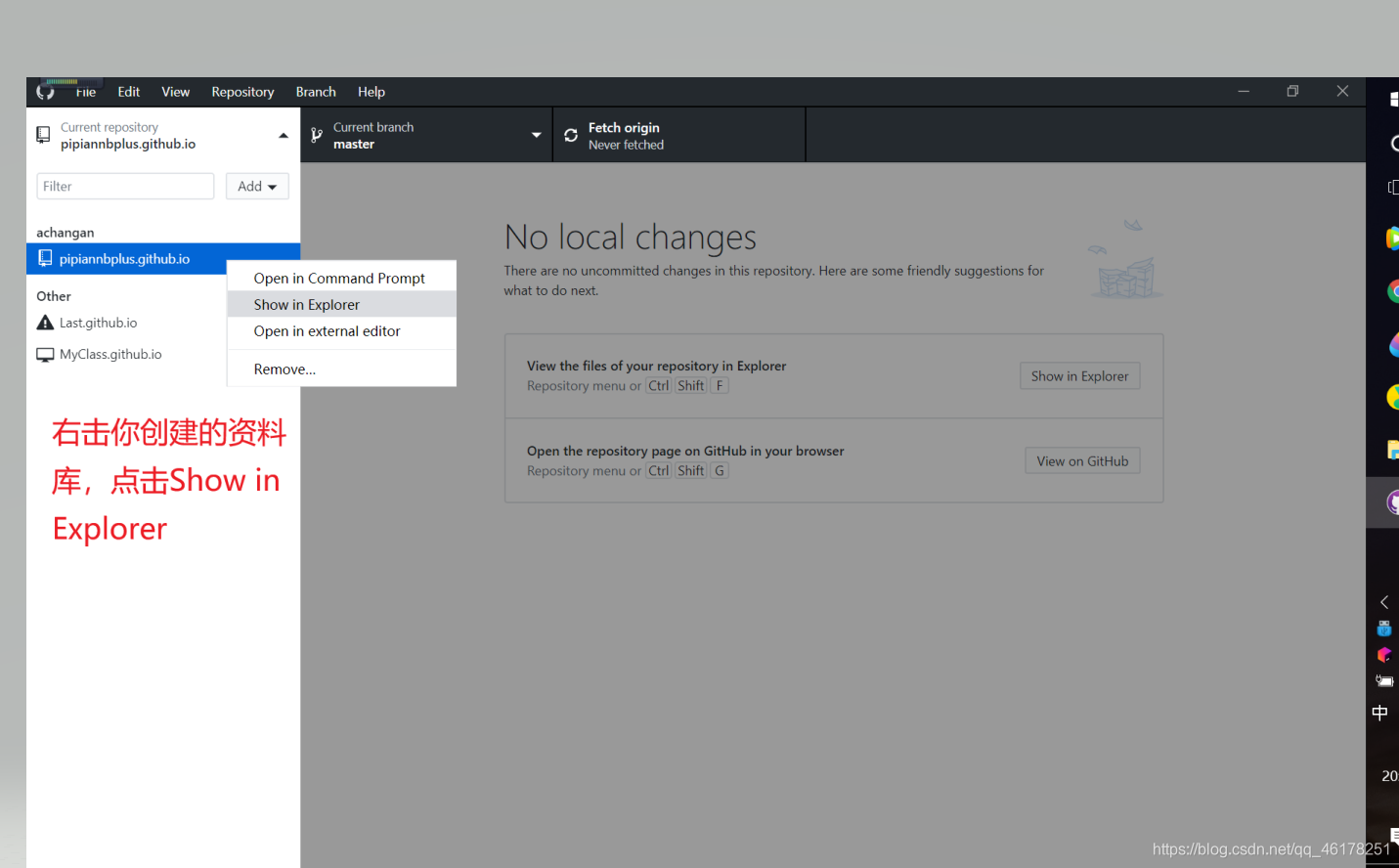Click the File Explorer taskbar icon
The width and height of the screenshot is (1399, 868).
coord(1394,450)
